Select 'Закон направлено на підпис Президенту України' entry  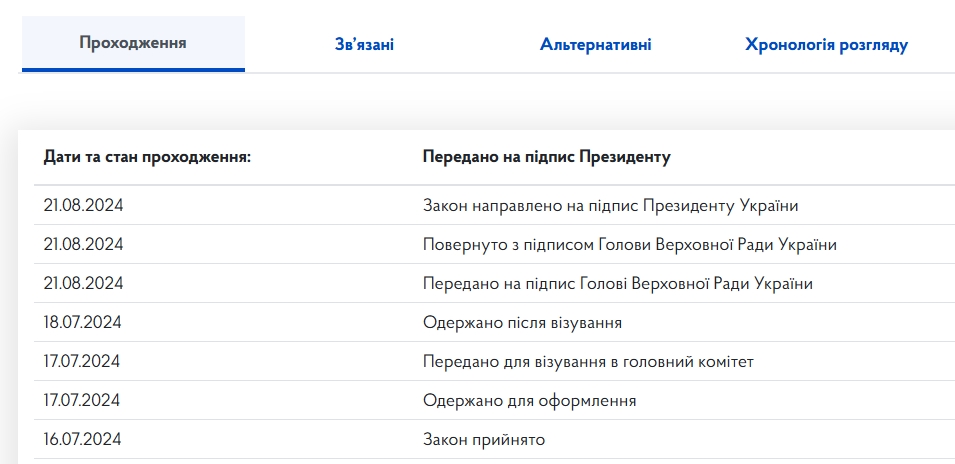(x=610, y=205)
